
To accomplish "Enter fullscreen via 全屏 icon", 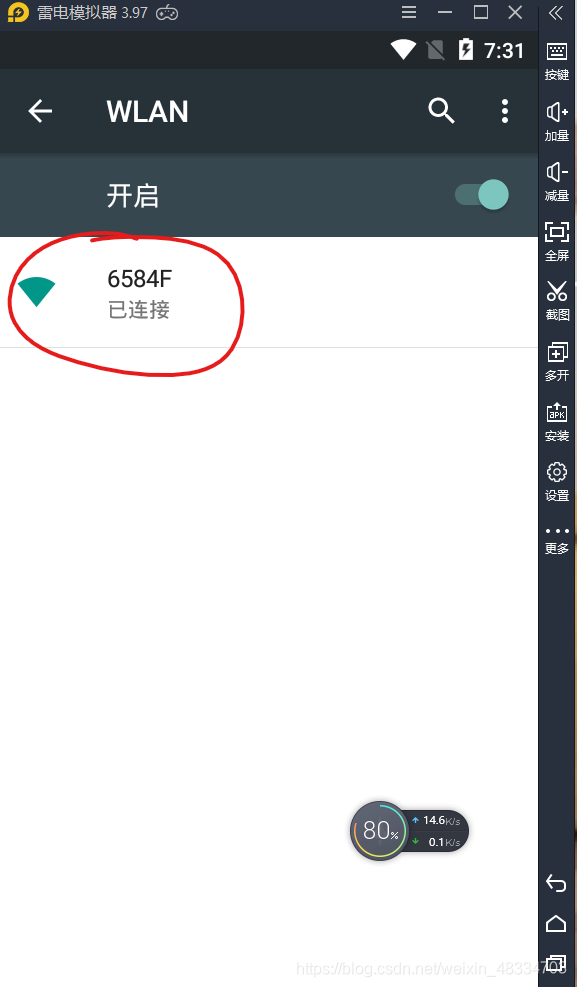I will [x=557, y=242].
